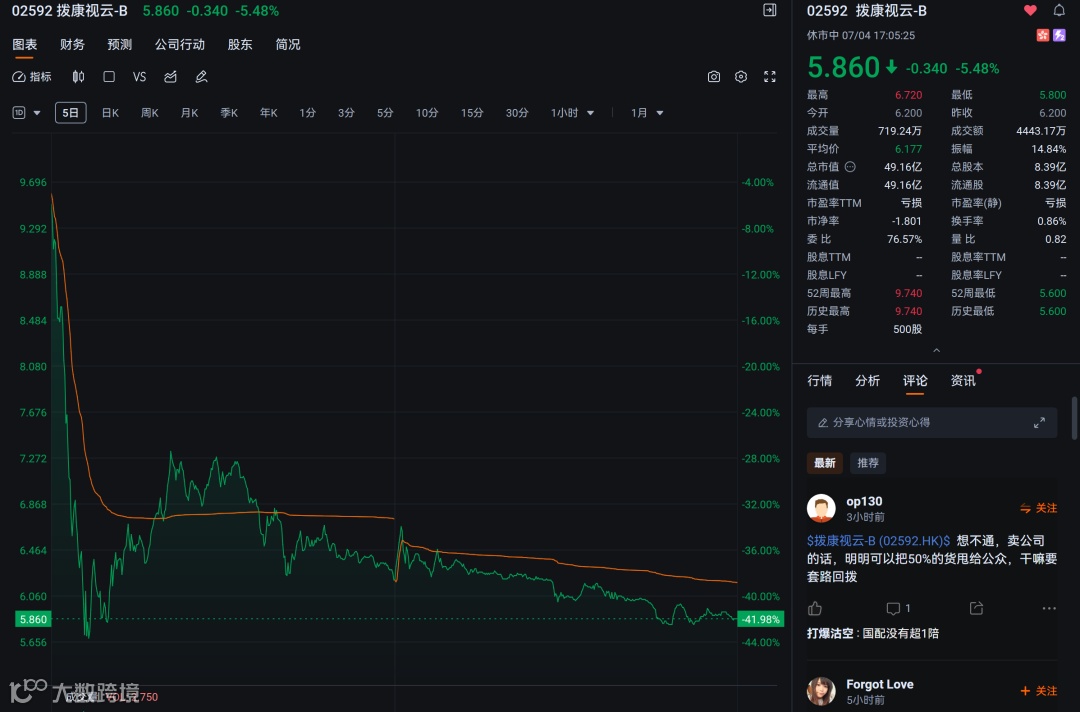Select the 日K timeframe

pos(110,112)
